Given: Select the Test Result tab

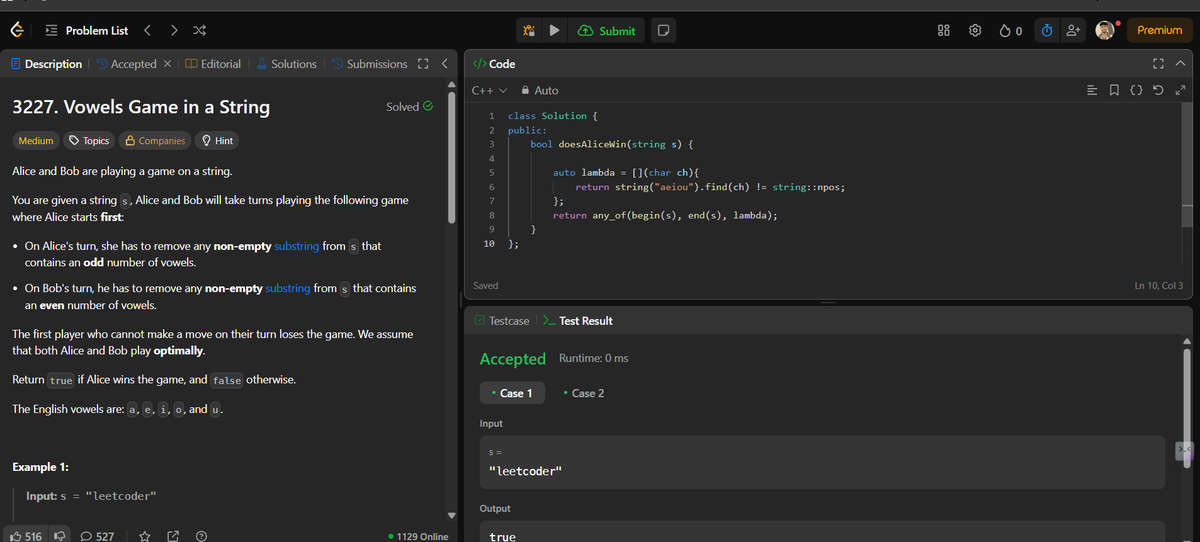Looking at the screenshot, I should [578, 321].
